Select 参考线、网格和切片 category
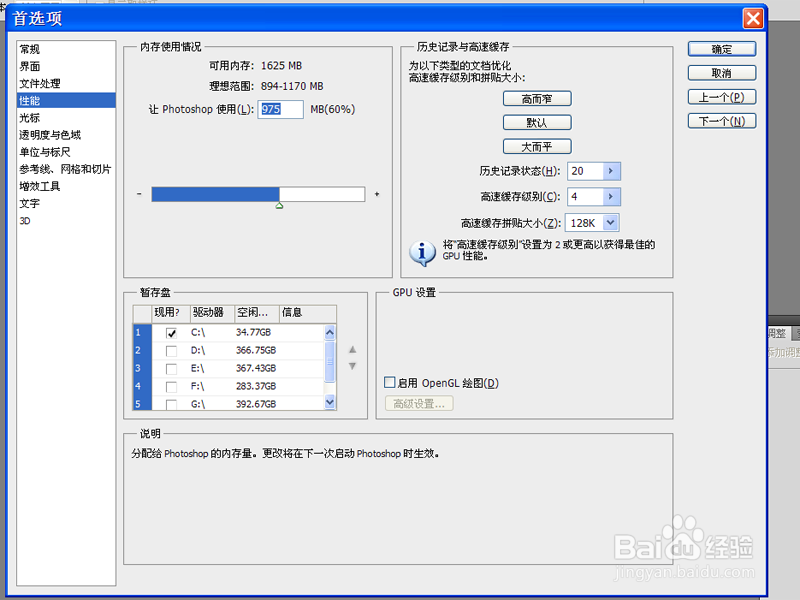 65,169
